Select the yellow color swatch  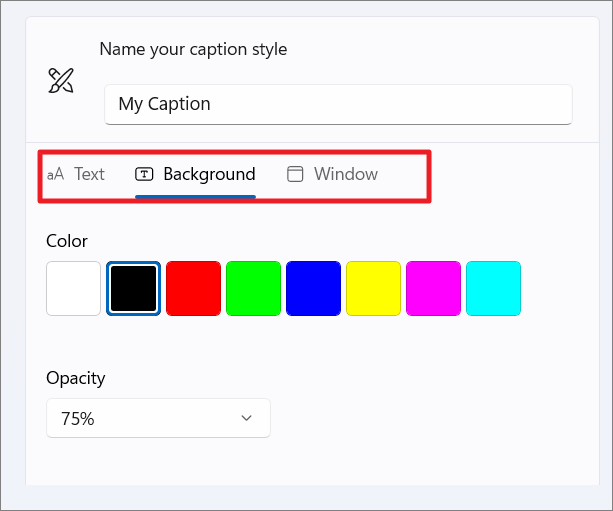(373, 289)
